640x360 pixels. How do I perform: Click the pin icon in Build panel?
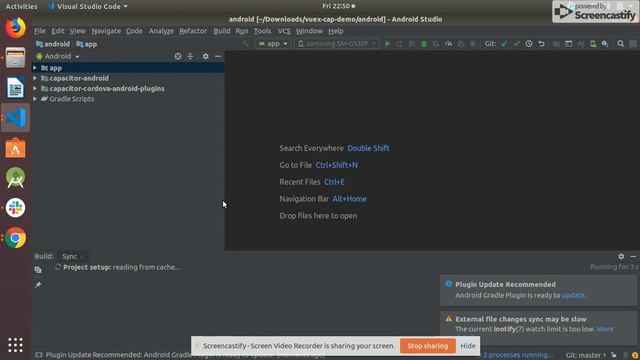38,284
